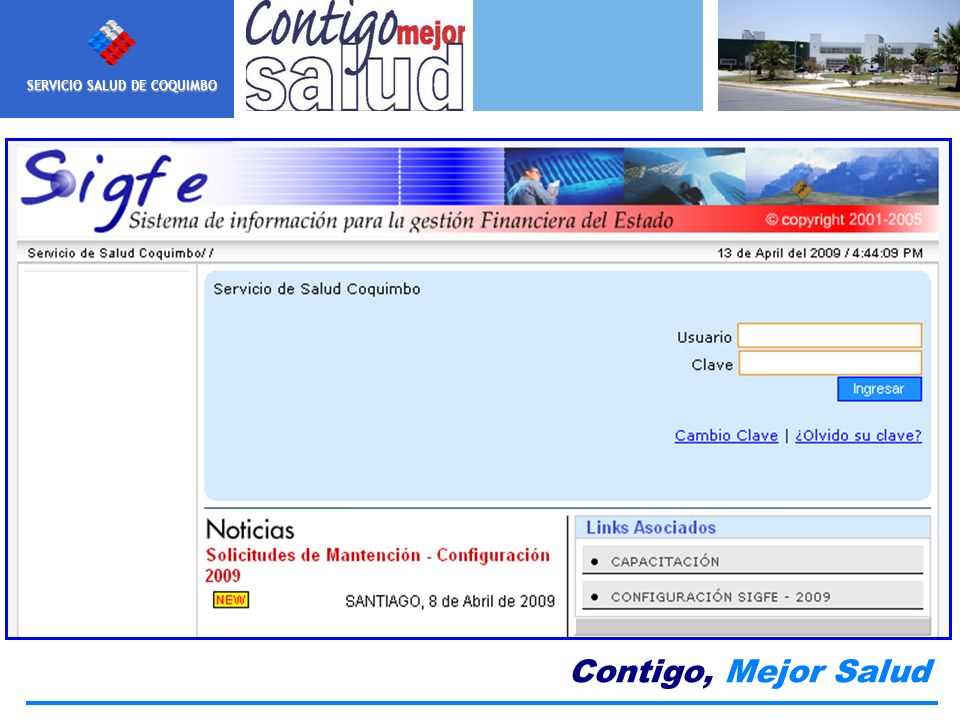Click the yellow NEW badge icon
Viewport: 960px width, 720px height.
pyautogui.click(x=231, y=600)
